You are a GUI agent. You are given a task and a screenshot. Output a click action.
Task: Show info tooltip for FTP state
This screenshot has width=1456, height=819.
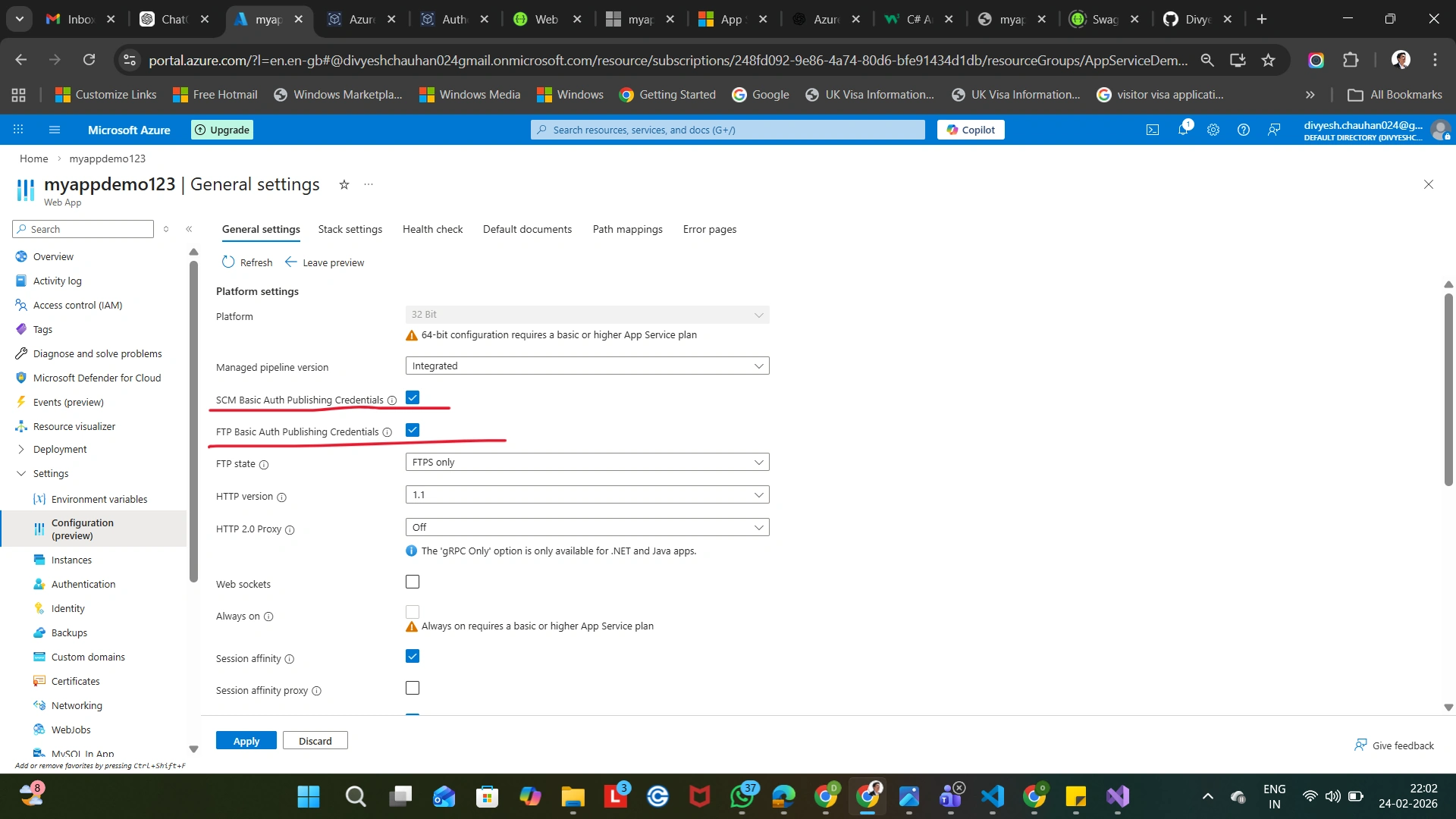tap(264, 465)
